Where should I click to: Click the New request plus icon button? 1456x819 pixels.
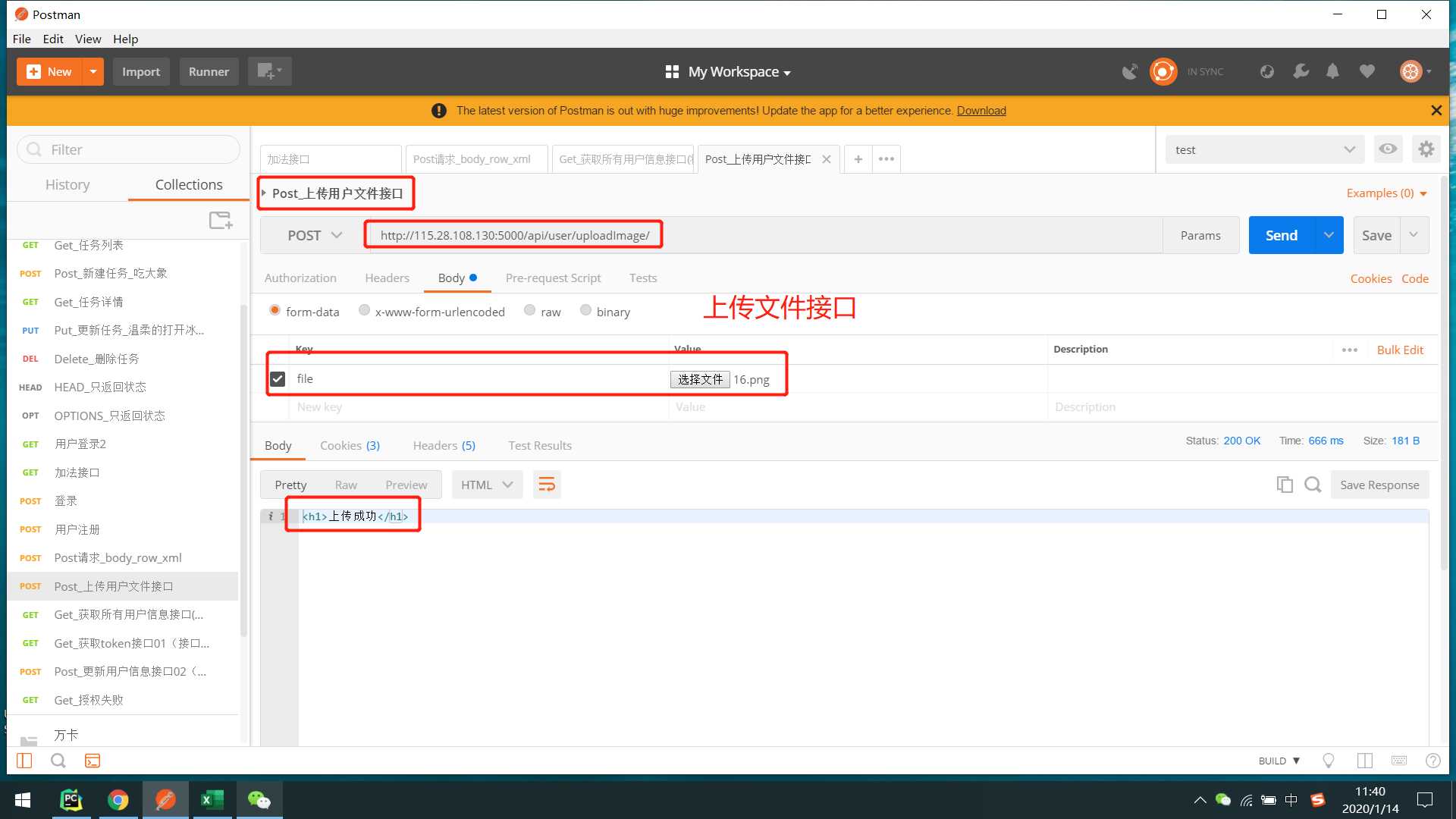(x=49, y=71)
